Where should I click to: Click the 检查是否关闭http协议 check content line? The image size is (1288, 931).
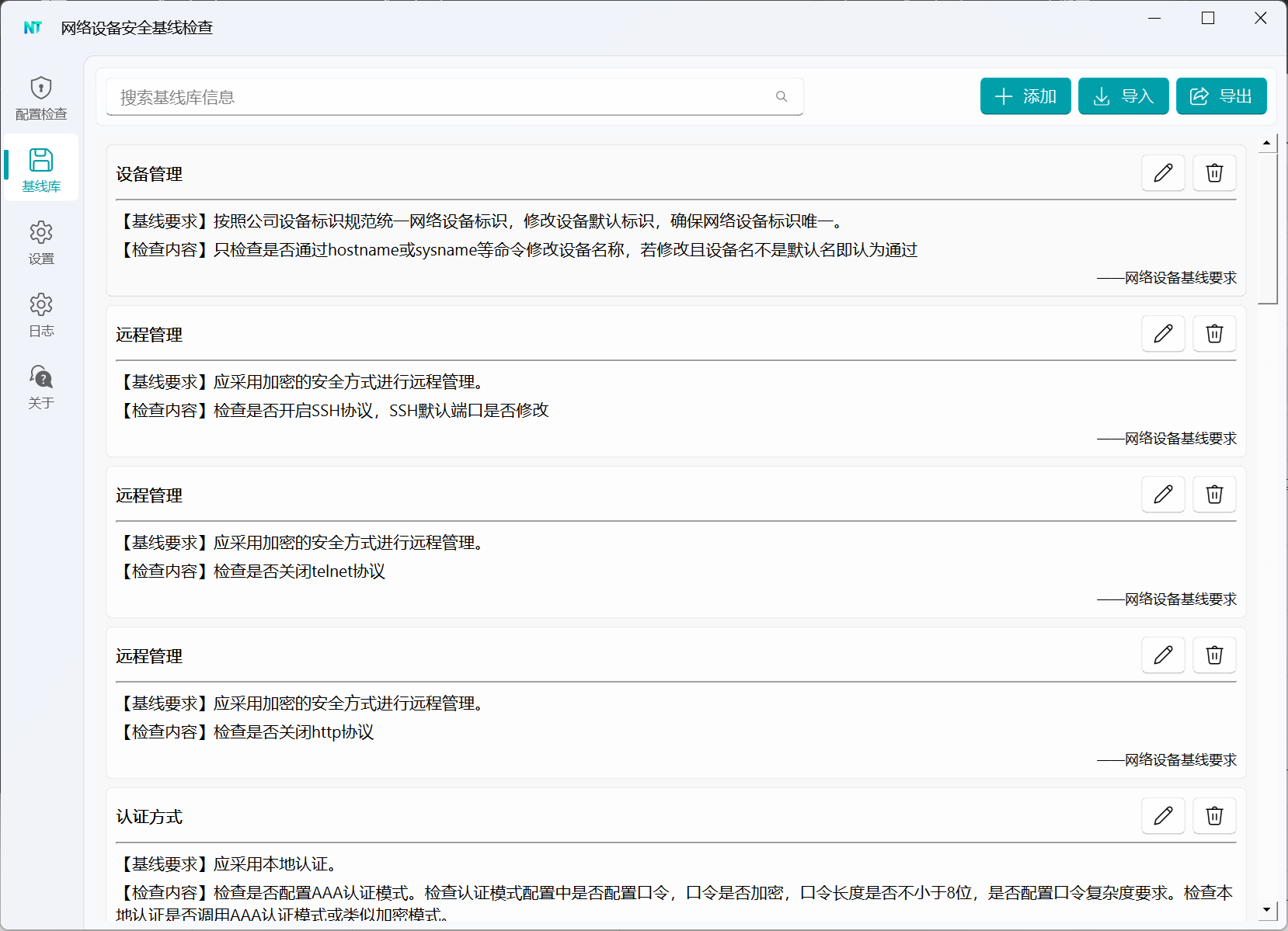245,732
